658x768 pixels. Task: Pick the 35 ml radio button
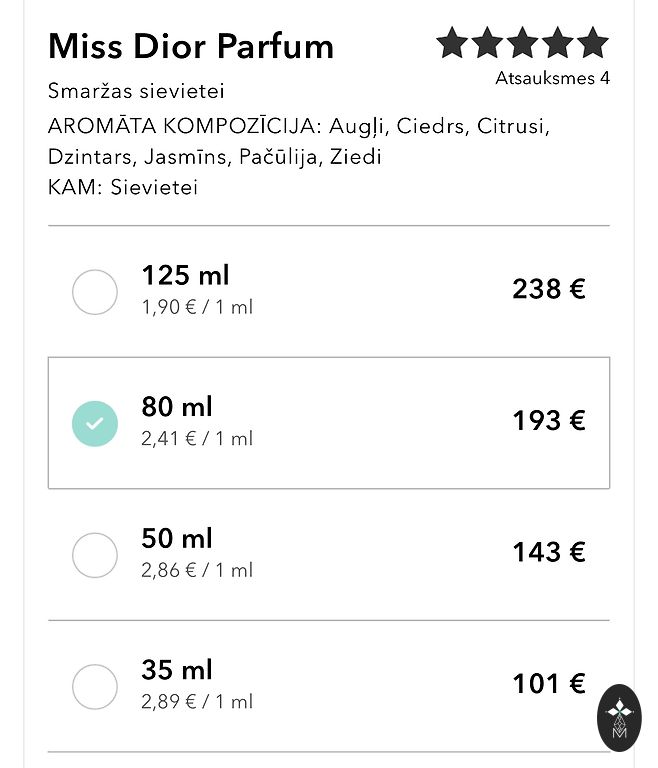(95, 687)
